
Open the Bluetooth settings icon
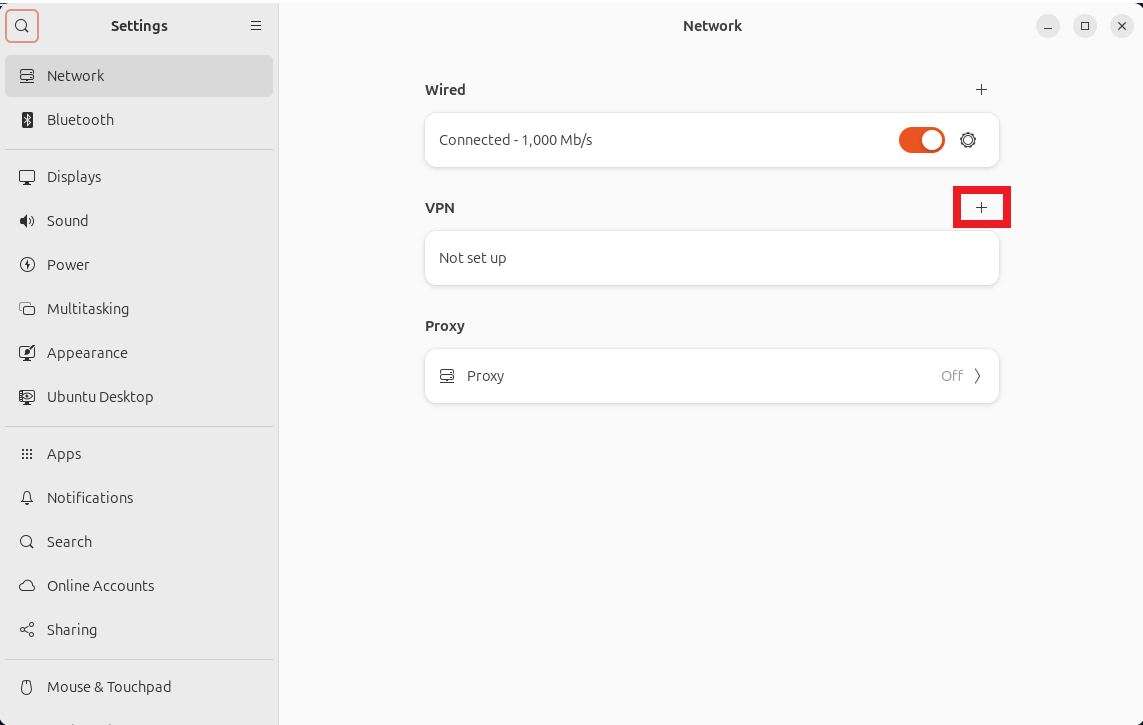(x=24, y=120)
